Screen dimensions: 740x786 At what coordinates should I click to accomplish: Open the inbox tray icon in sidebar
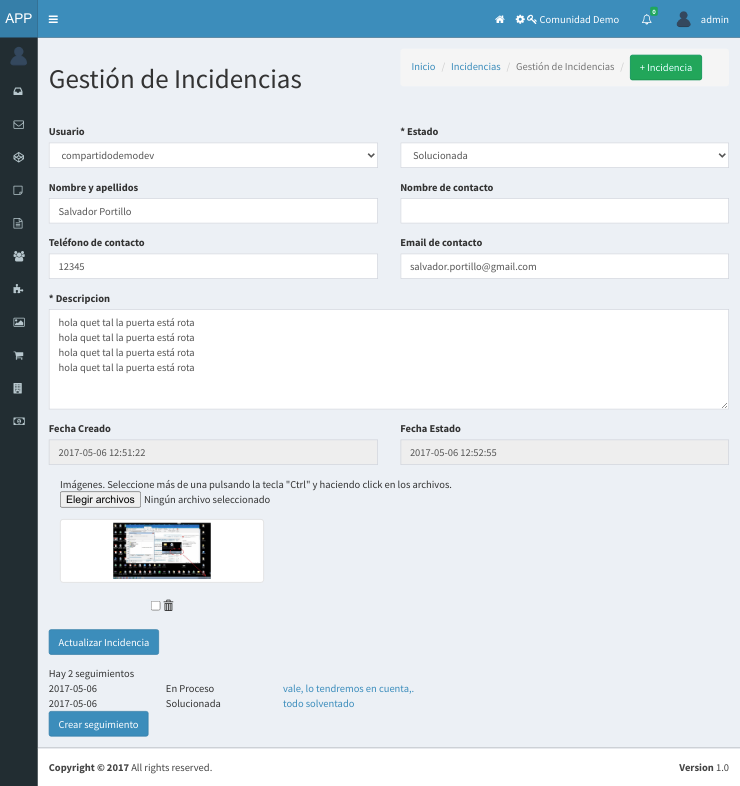click(18, 92)
